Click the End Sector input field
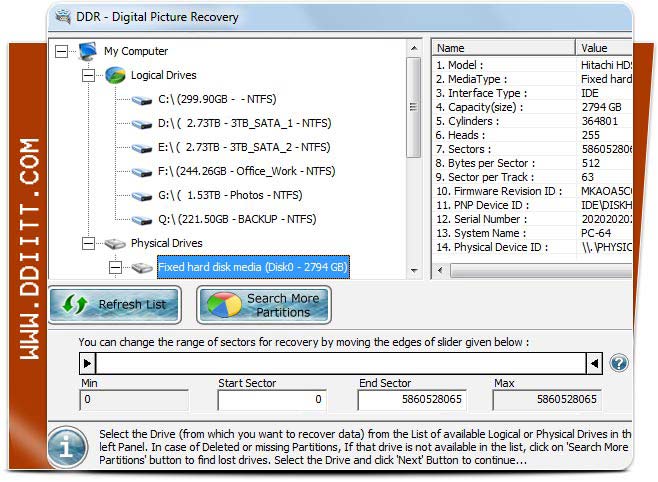The width and height of the screenshot is (658, 482). click(x=412, y=399)
